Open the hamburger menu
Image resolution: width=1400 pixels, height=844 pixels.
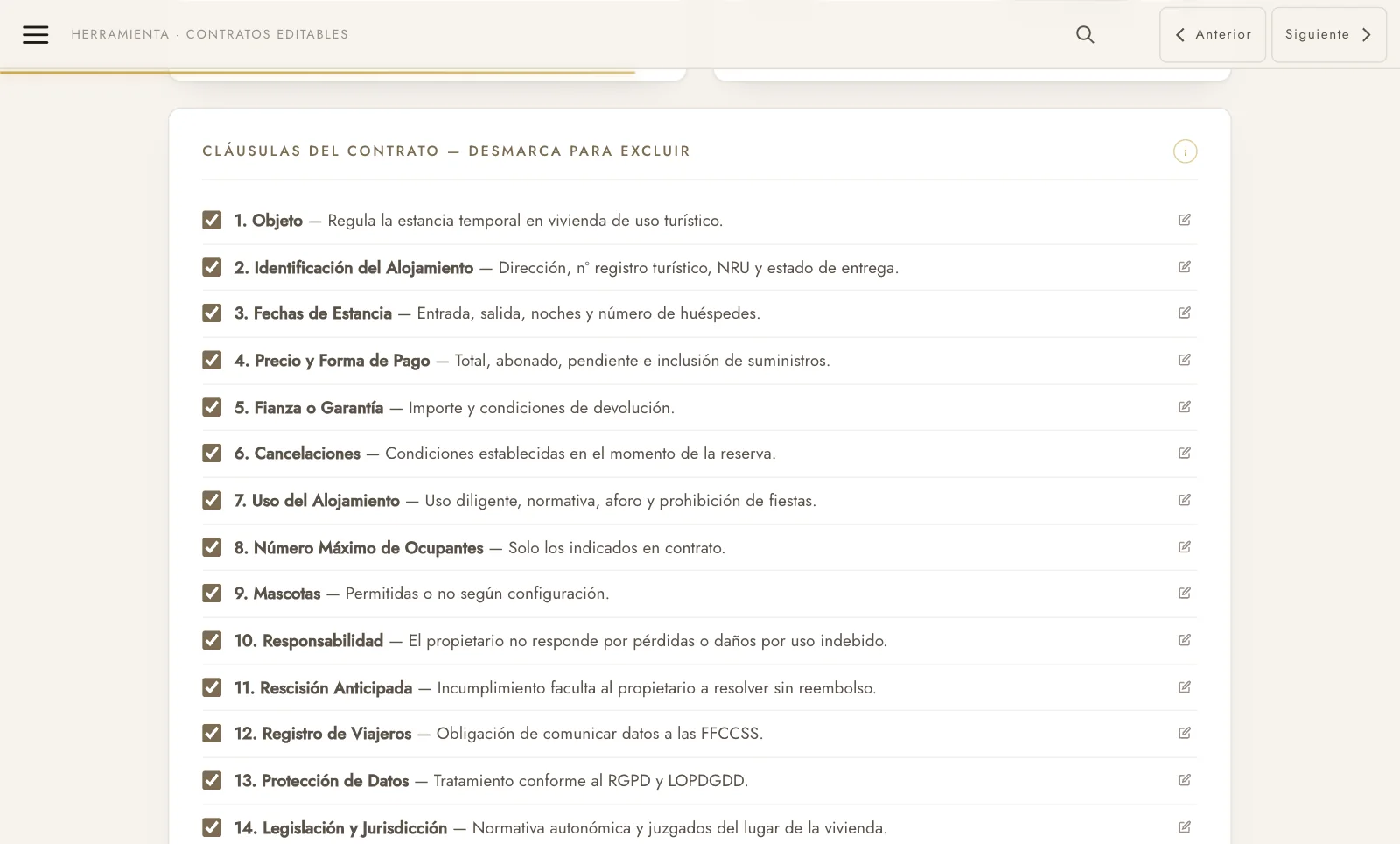click(36, 34)
